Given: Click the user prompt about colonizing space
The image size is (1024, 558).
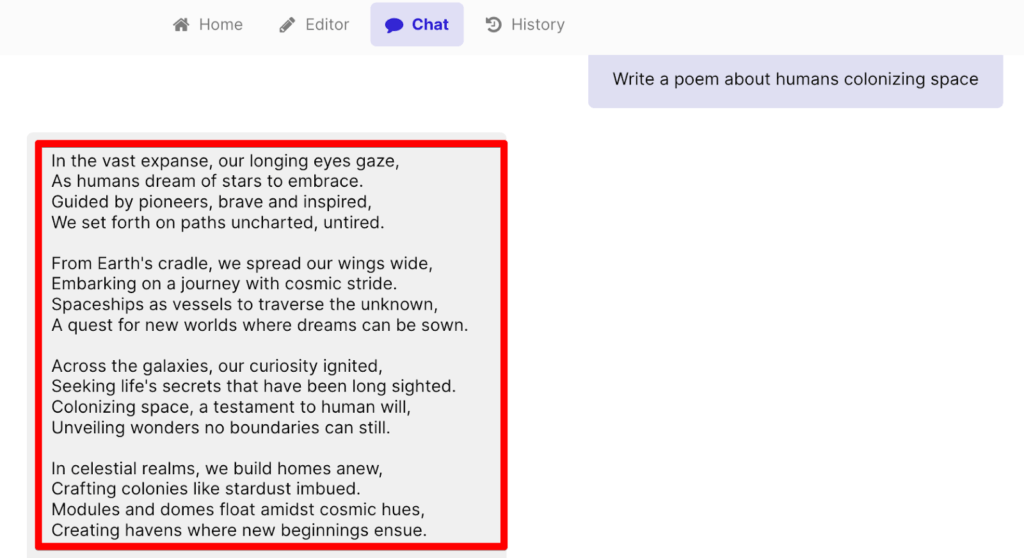Looking at the screenshot, I should (x=795, y=80).
